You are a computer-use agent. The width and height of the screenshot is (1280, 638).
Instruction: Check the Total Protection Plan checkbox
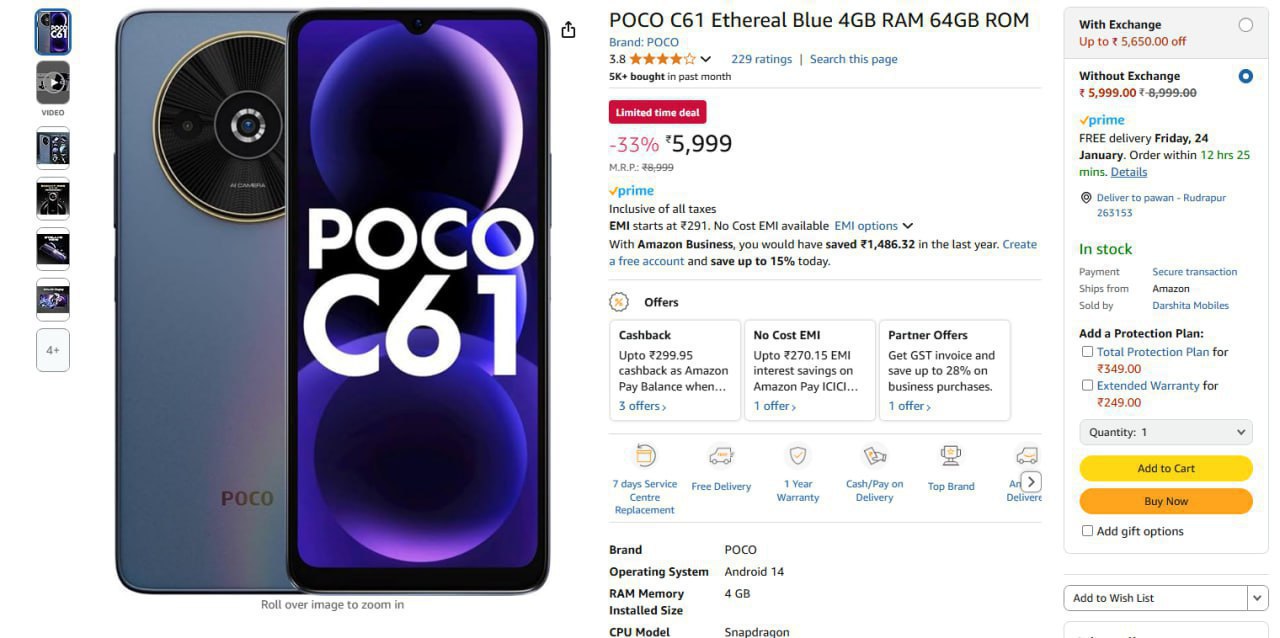coord(1087,352)
